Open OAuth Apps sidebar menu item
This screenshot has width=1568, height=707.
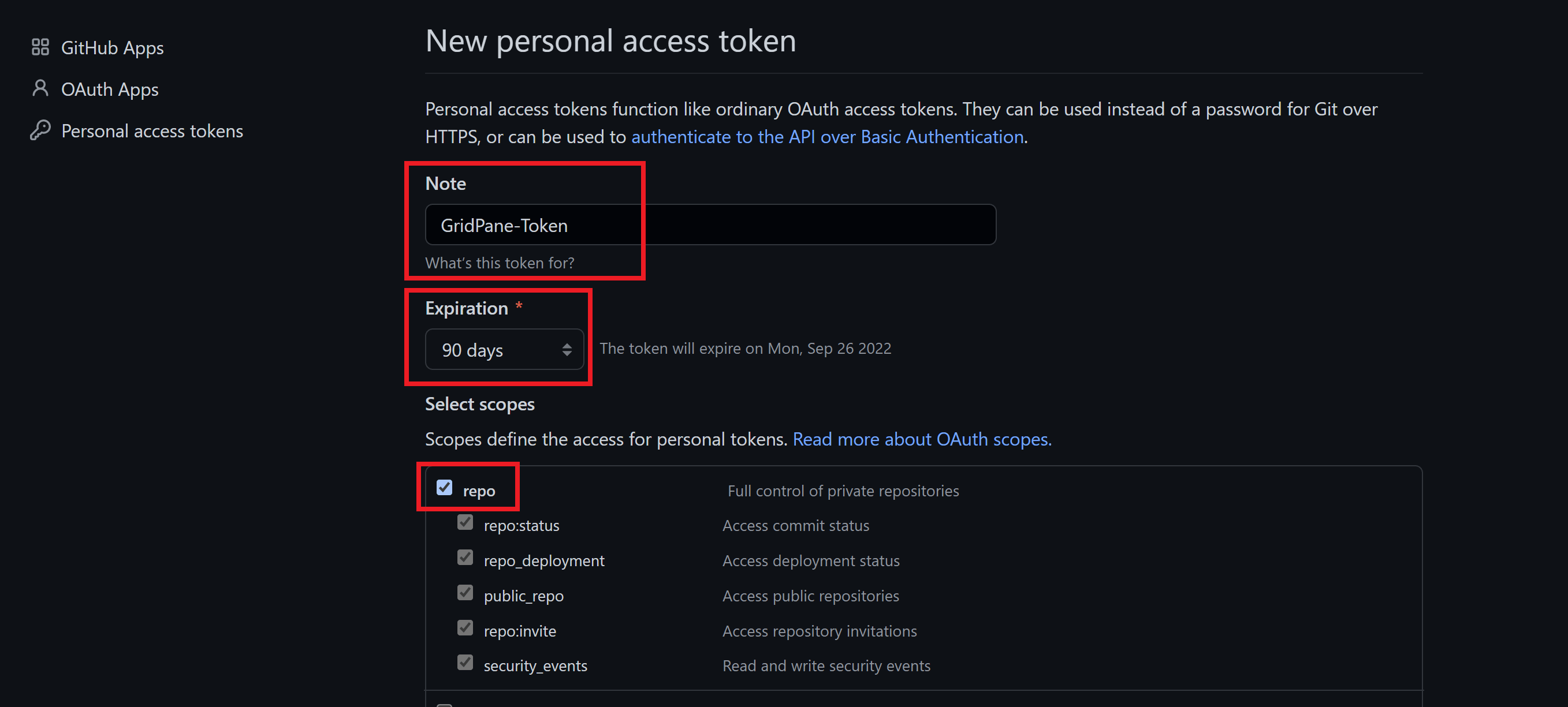tap(110, 89)
